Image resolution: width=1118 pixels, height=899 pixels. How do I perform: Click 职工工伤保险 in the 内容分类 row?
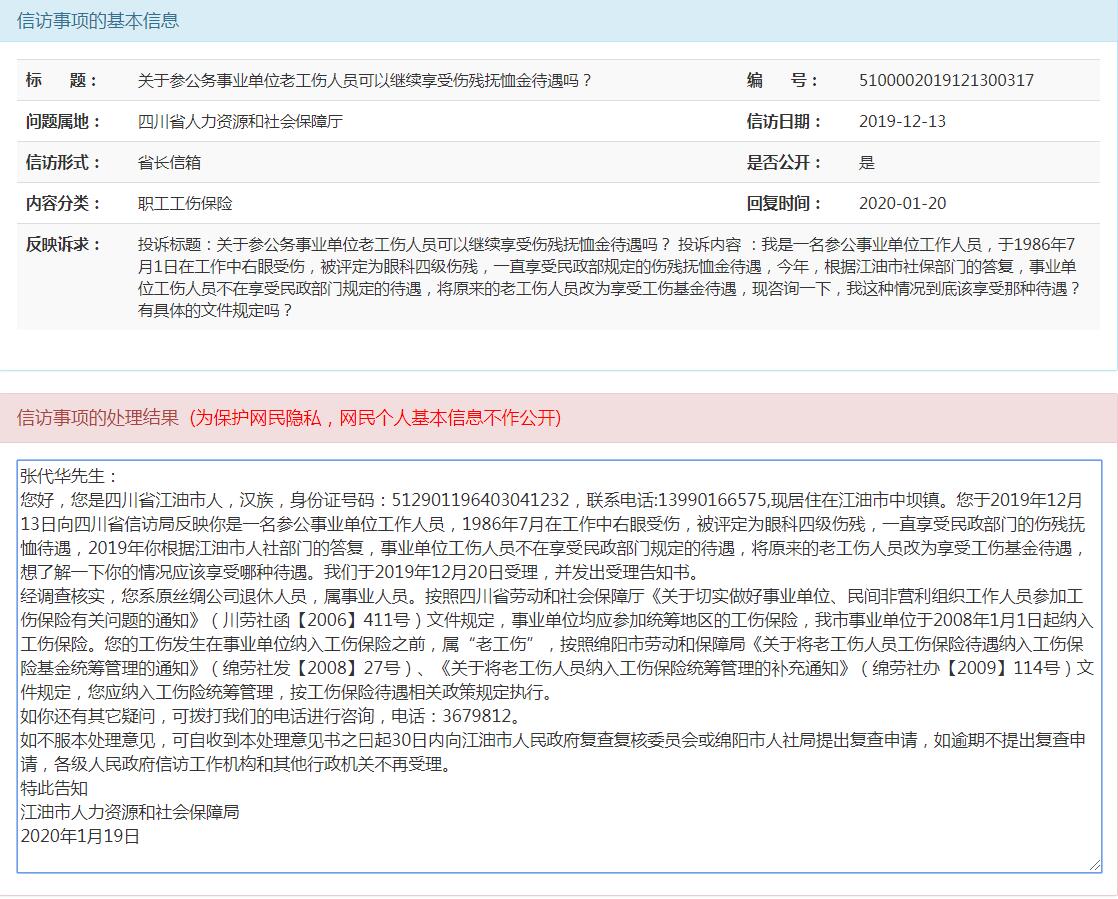185,204
